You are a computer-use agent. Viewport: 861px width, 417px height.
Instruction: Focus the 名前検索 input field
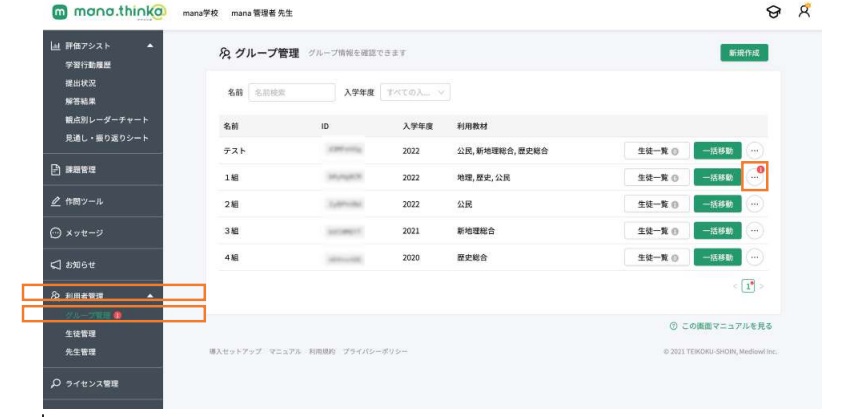pos(292,93)
